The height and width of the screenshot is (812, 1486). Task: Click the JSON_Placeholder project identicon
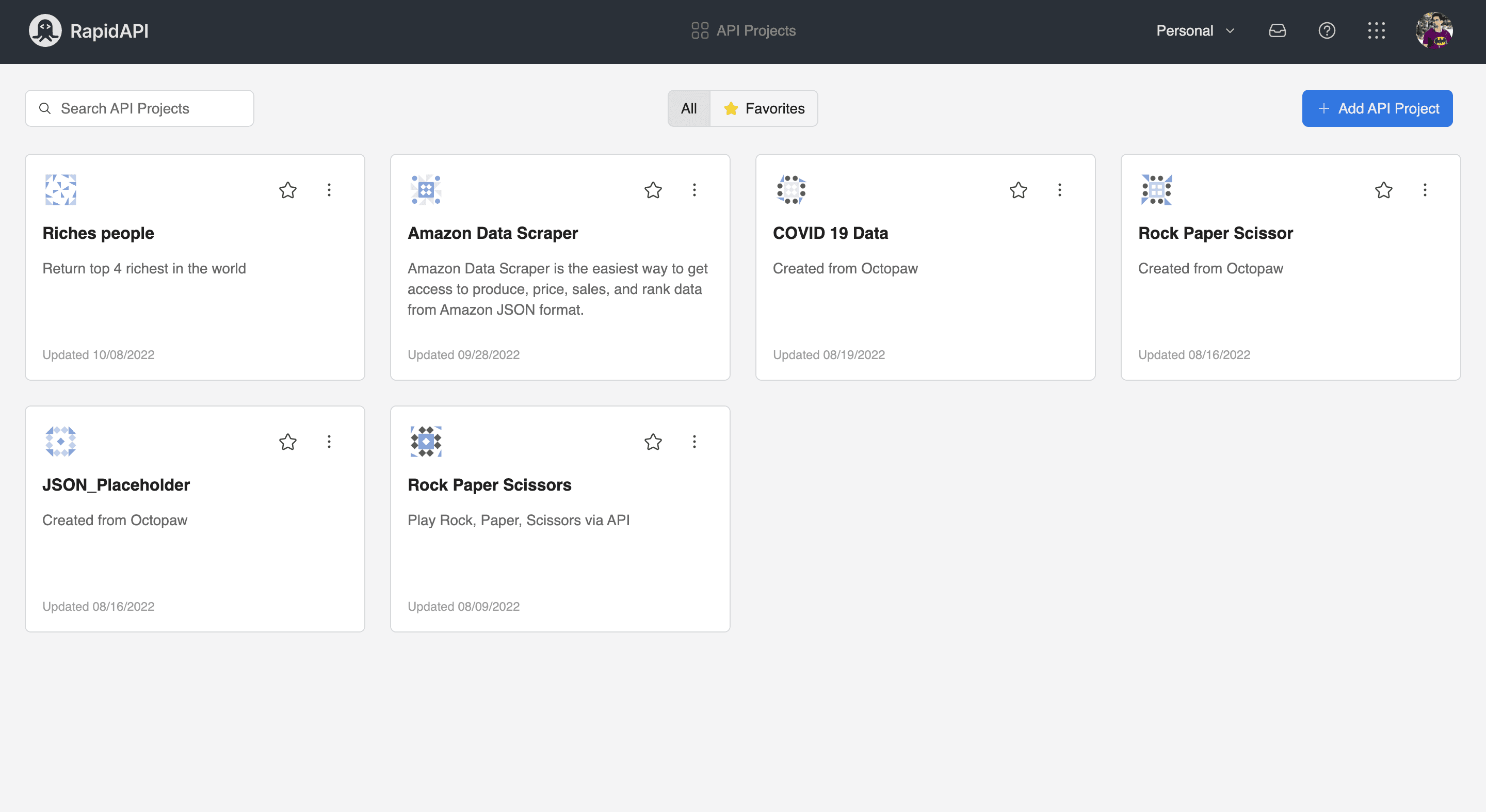tap(60, 442)
